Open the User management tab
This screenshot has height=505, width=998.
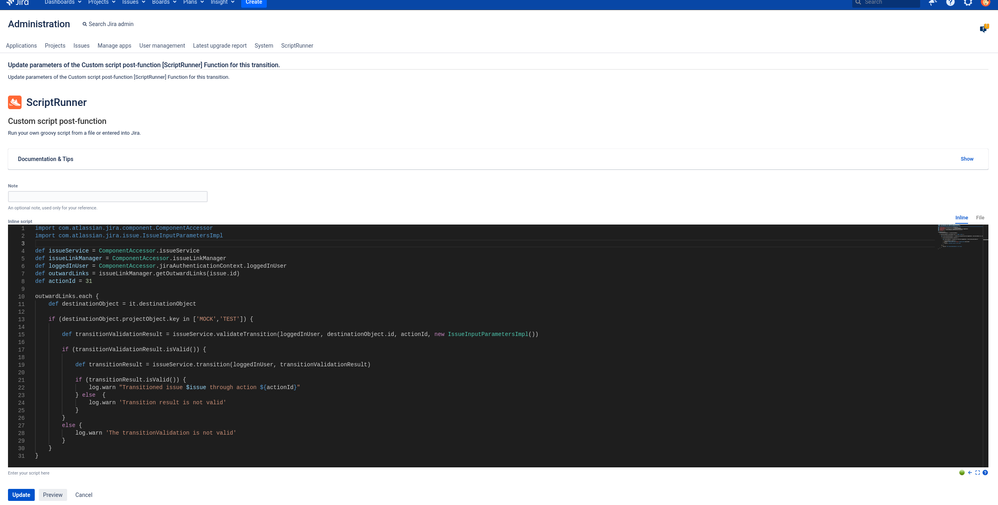[162, 46]
